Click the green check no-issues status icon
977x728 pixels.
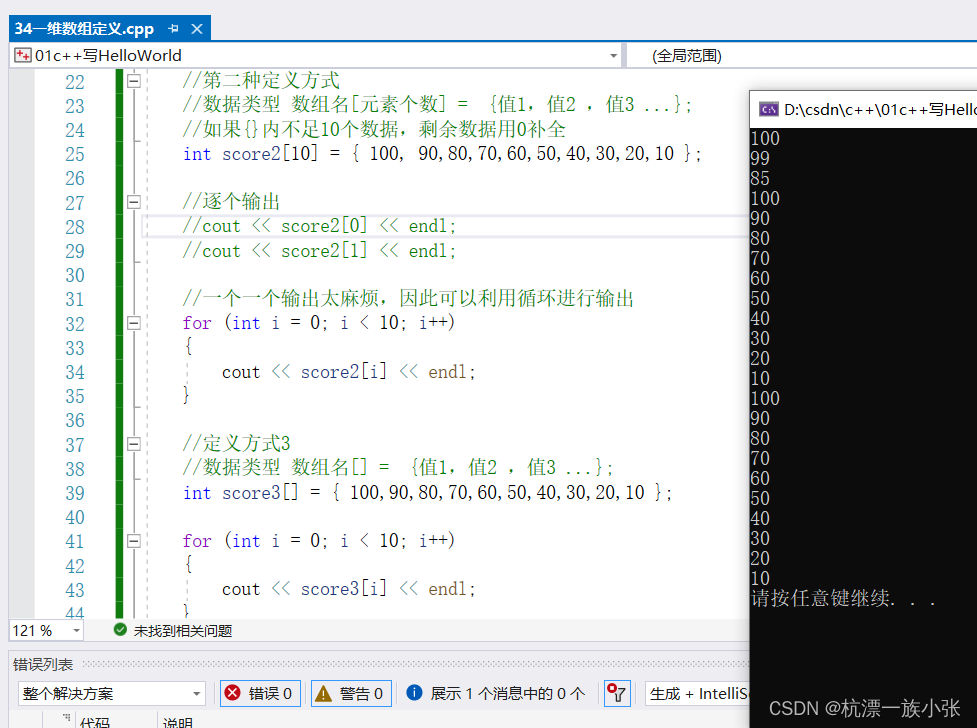[x=120, y=630]
